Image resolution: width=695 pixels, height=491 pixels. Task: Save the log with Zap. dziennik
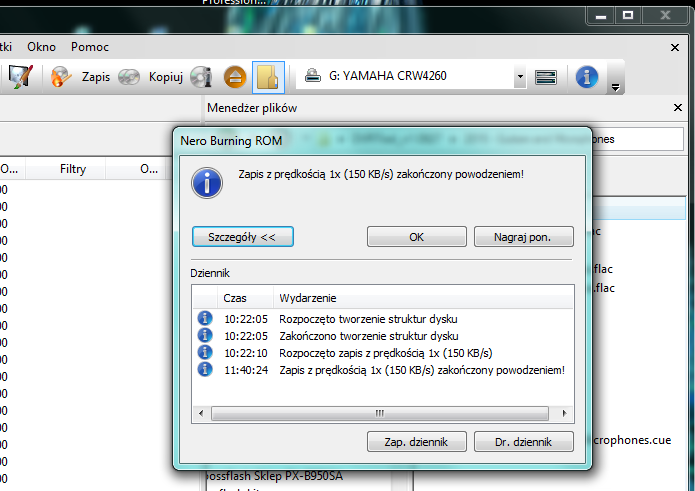coord(417,441)
